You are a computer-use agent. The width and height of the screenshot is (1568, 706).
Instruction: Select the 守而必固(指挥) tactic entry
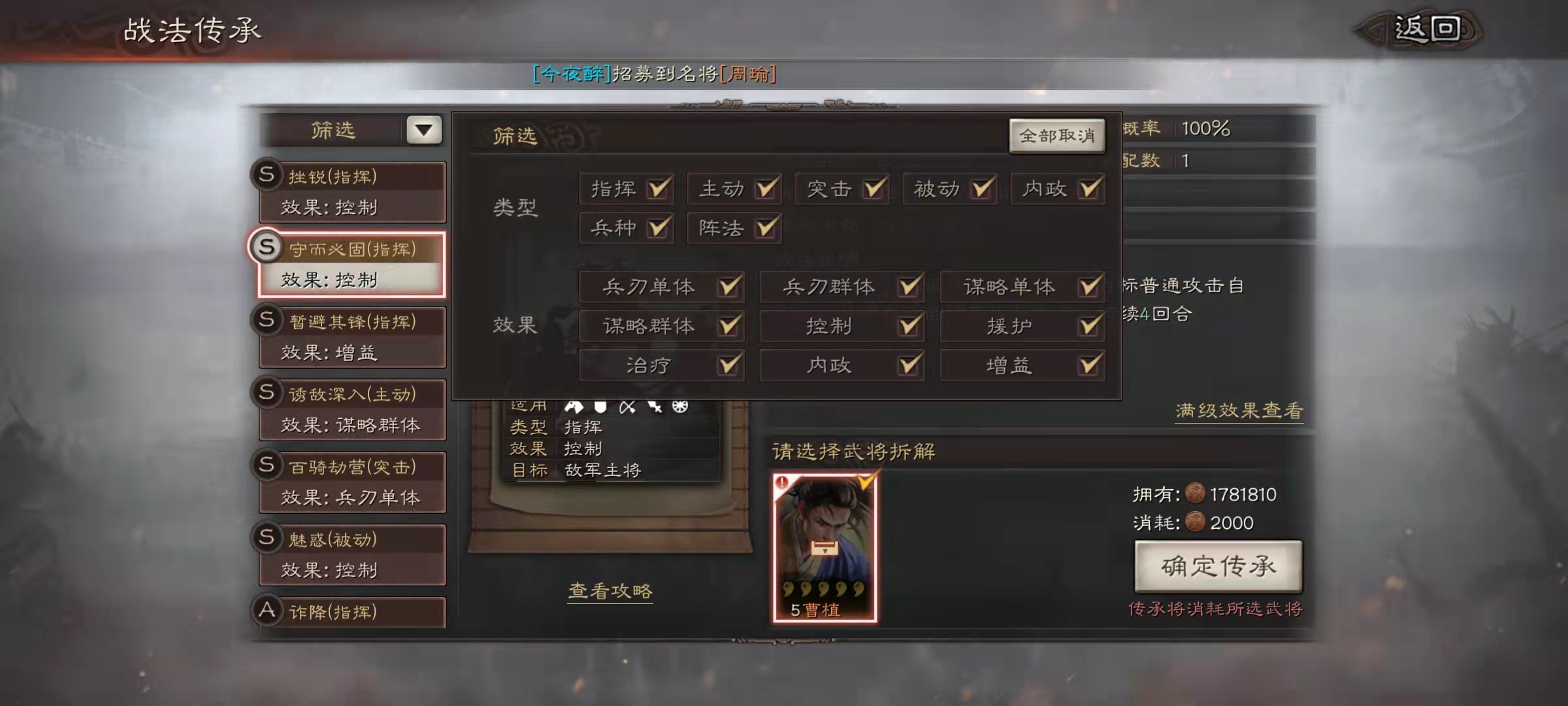click(352, 265)
